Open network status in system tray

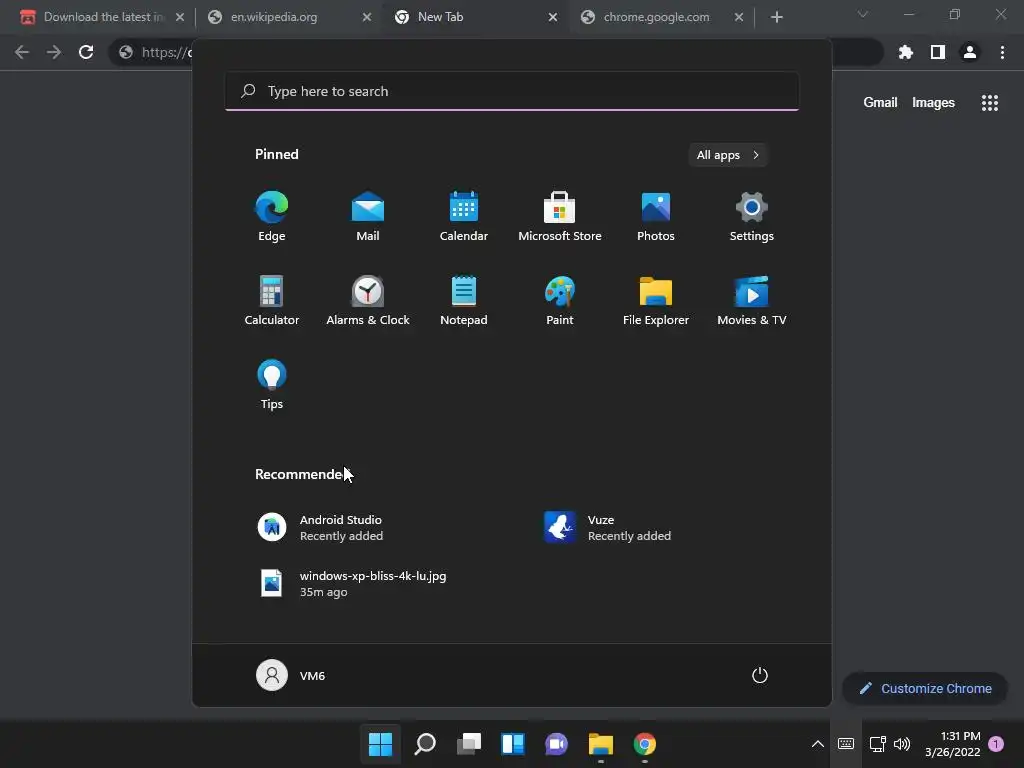pyautogui.click(x=877, y=743)
